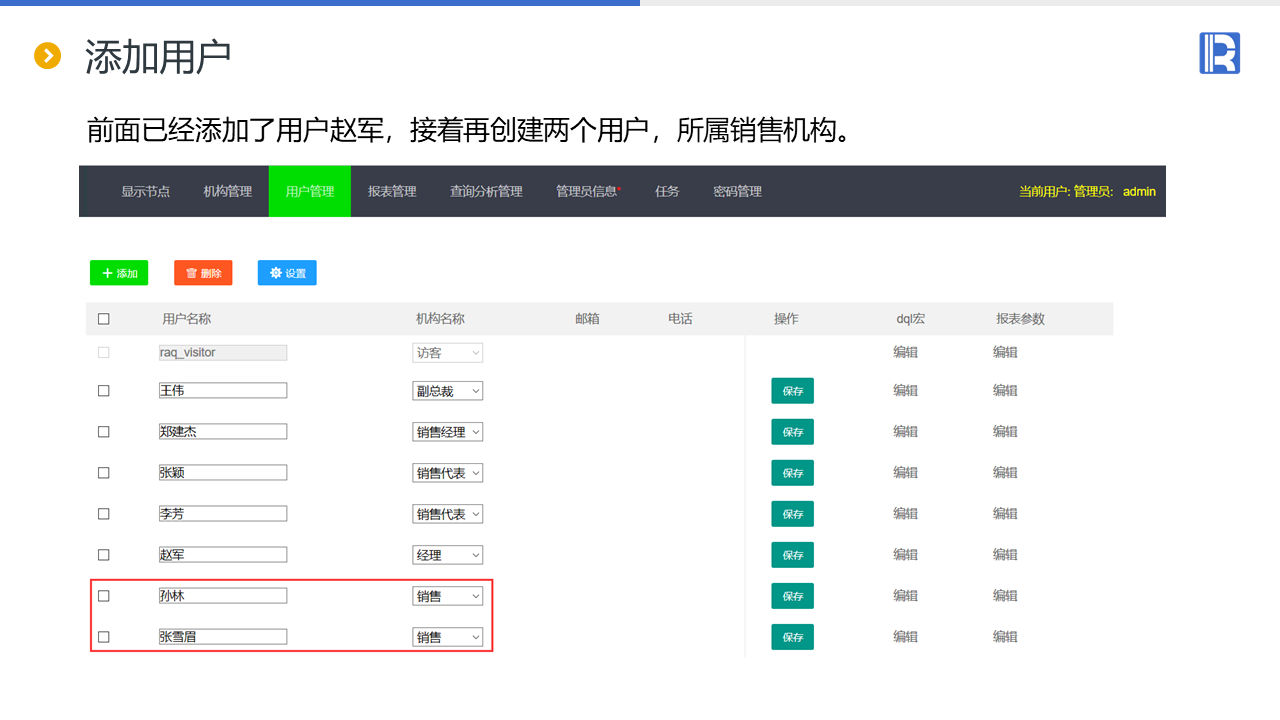Go to the 机构管理 tab
This screenshot has height=720, width=1280.
(x=228, y=191)
